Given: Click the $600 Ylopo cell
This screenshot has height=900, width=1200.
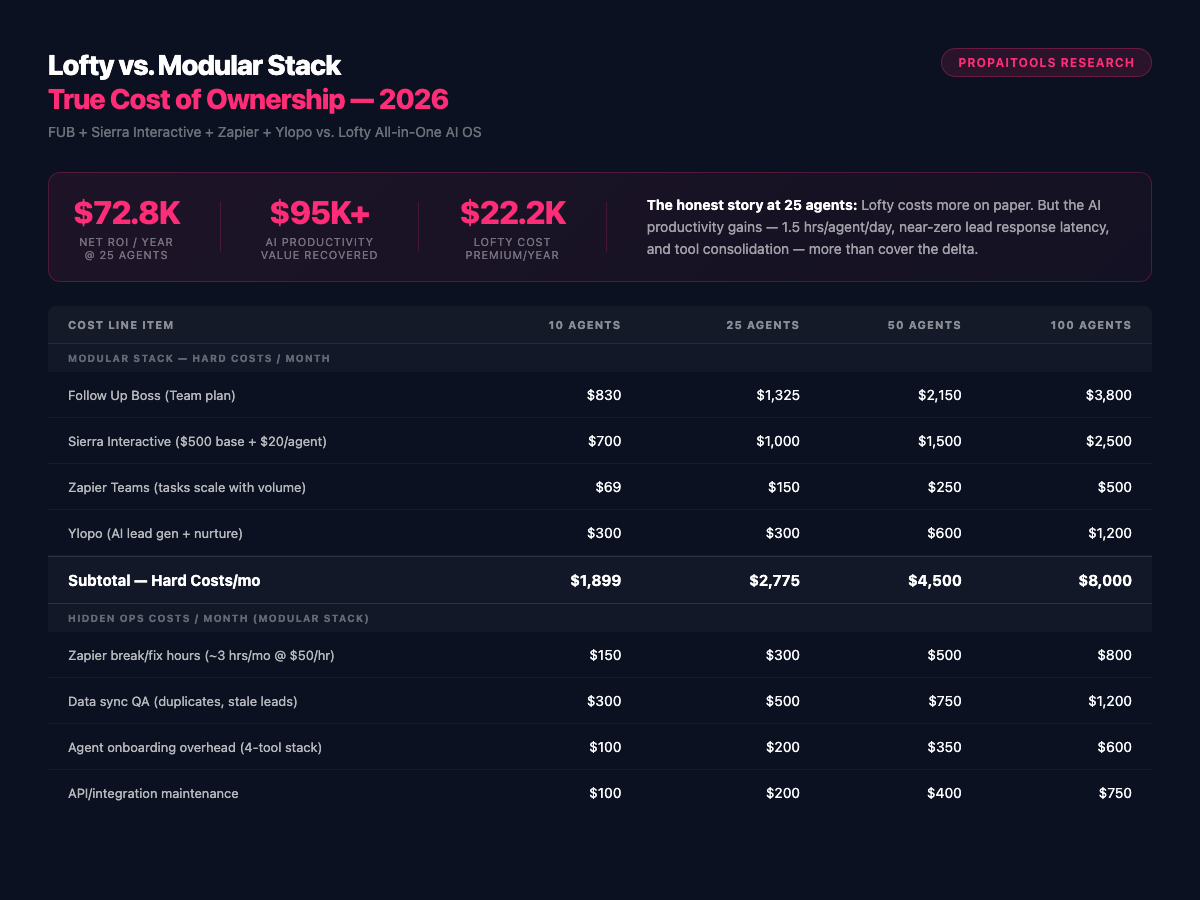Looking at the screenshot, I should [944, 533].
